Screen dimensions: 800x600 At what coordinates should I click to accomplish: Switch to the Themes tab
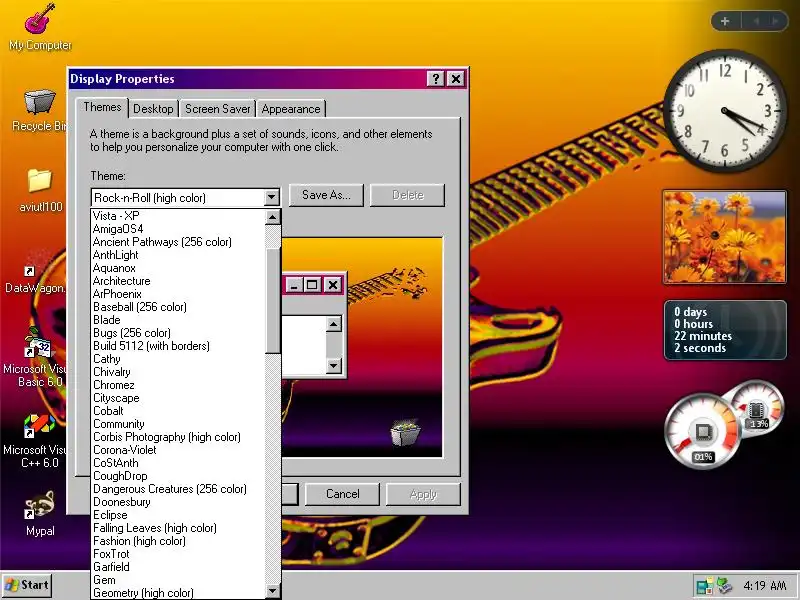click(102, 107)
